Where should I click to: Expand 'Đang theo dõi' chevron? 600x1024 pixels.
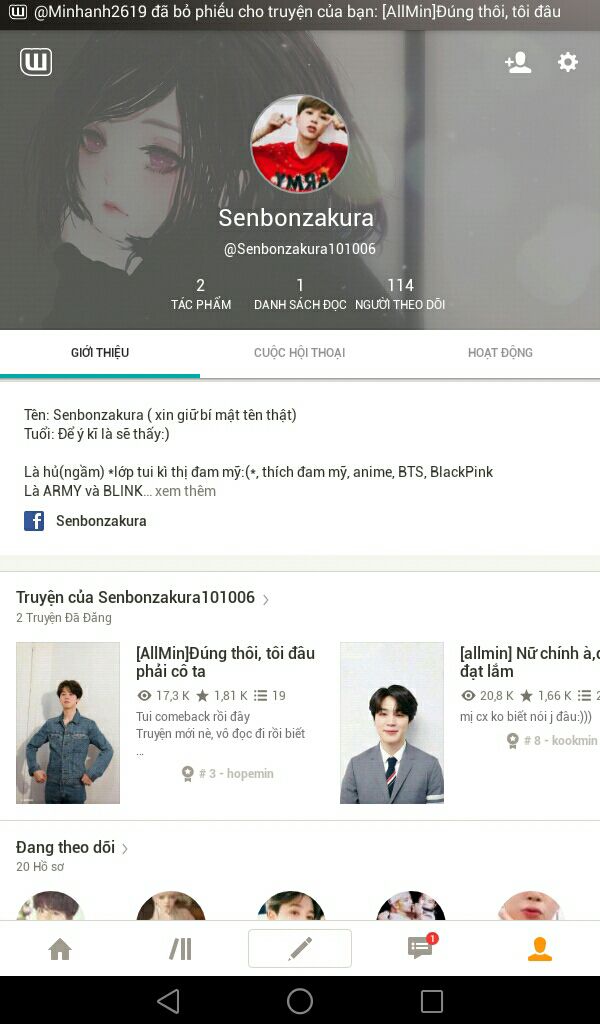pos(125,848)
